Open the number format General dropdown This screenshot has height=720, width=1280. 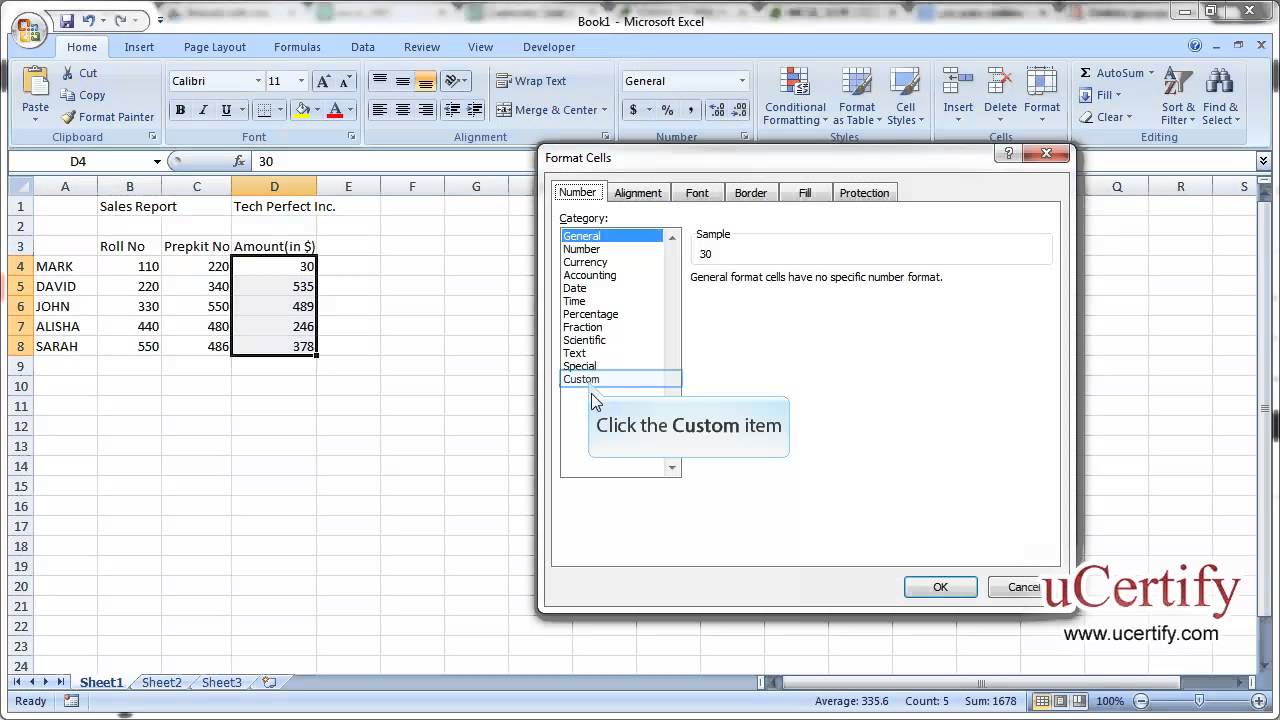[x=742, y=81]
